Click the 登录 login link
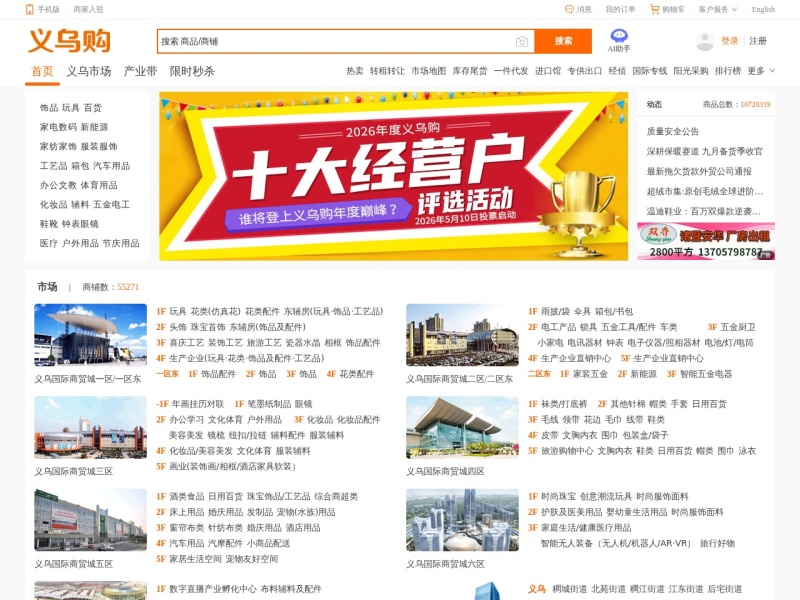This screenshot has width=800, height=600. tap(730, 41)
